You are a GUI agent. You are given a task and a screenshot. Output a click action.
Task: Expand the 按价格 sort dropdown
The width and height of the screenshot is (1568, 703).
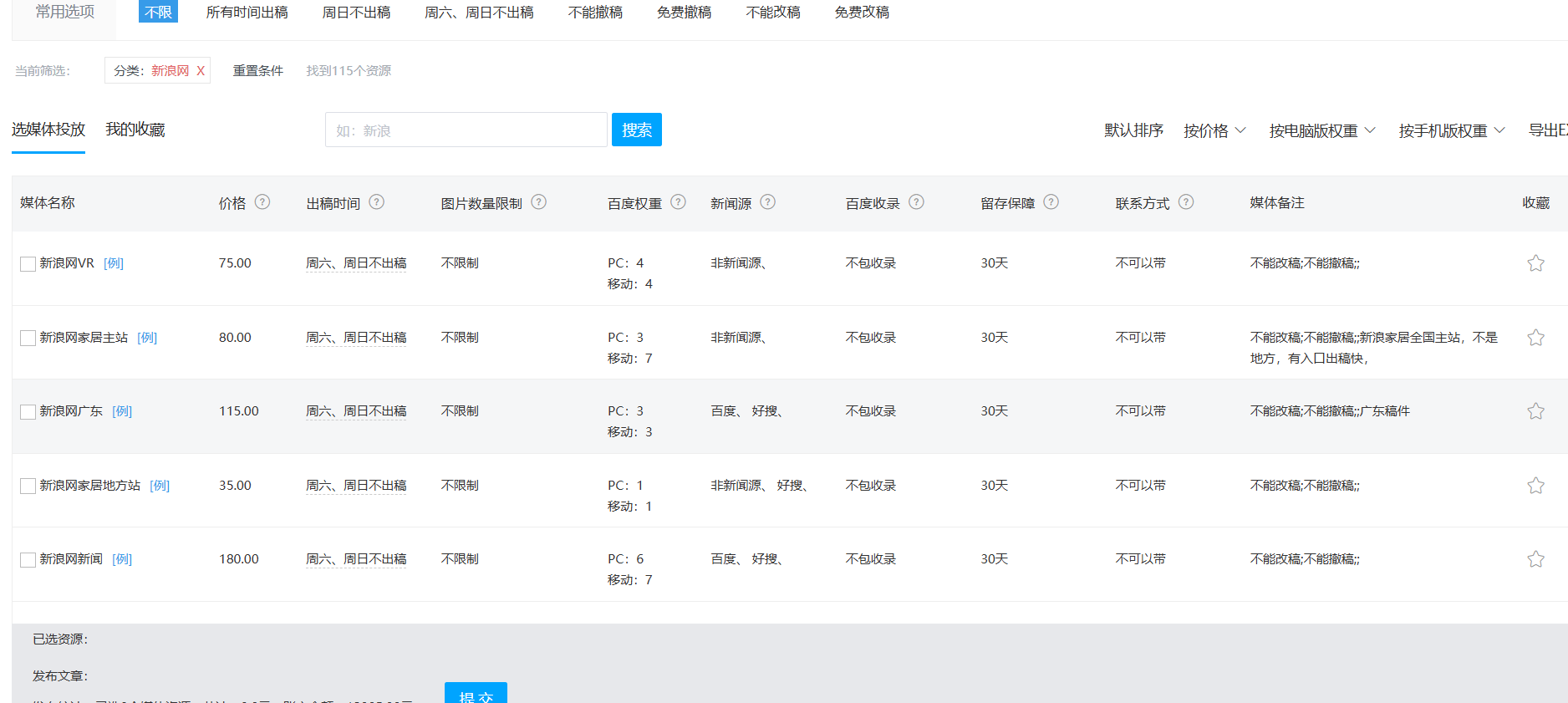1214,130
